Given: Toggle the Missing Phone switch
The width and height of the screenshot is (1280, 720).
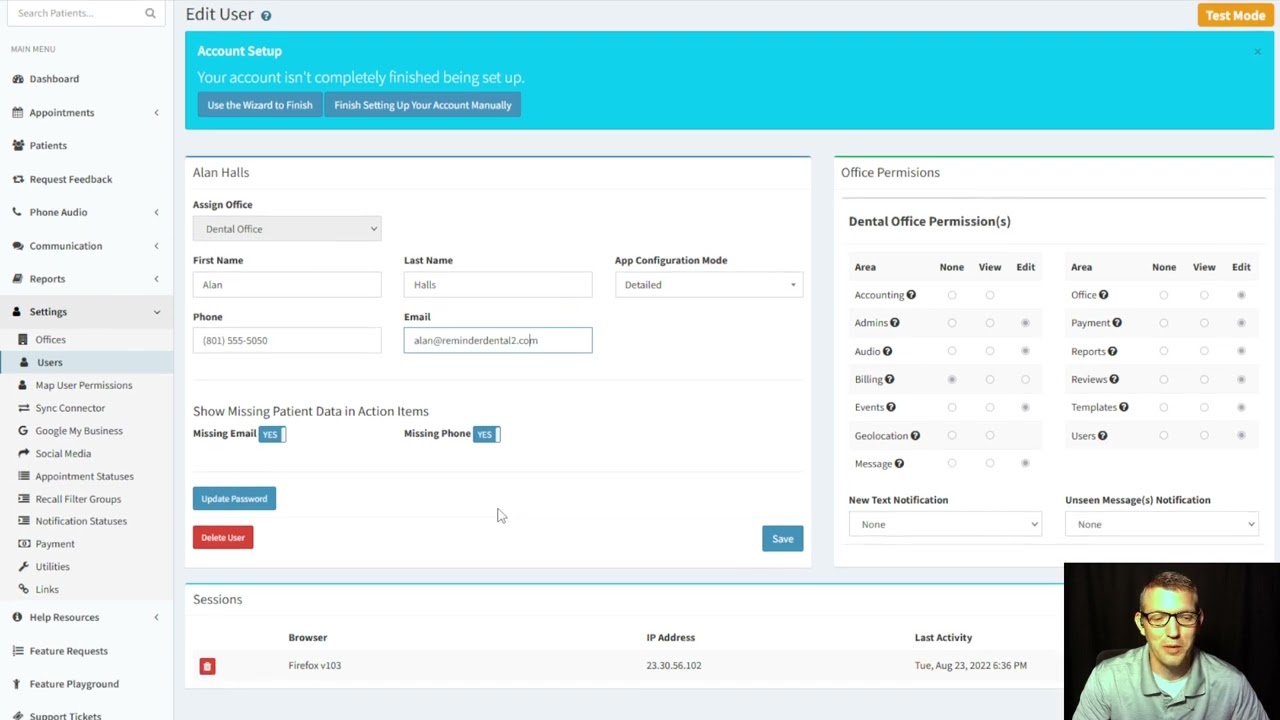Looking at the screenshot, I should tap(487, 434).
